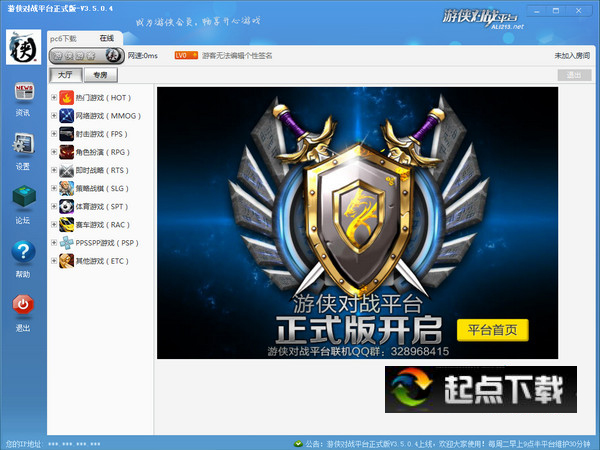Click the 射击游戏 FPS gun icon
Image resolution: width=600 pixels, height=450 pixels.
click(x=67, y=134)
